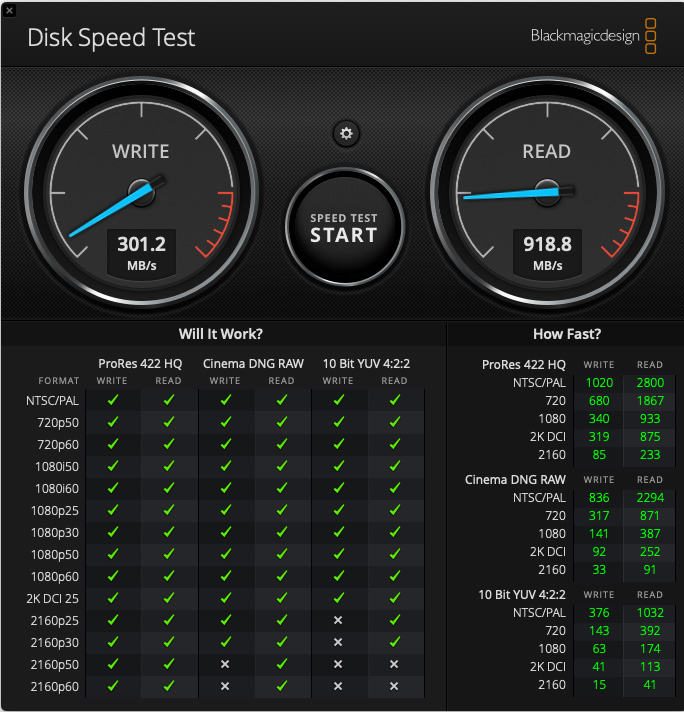Click the NTSC/PAL format row label

pyautogui.click(x=52, y=400)
